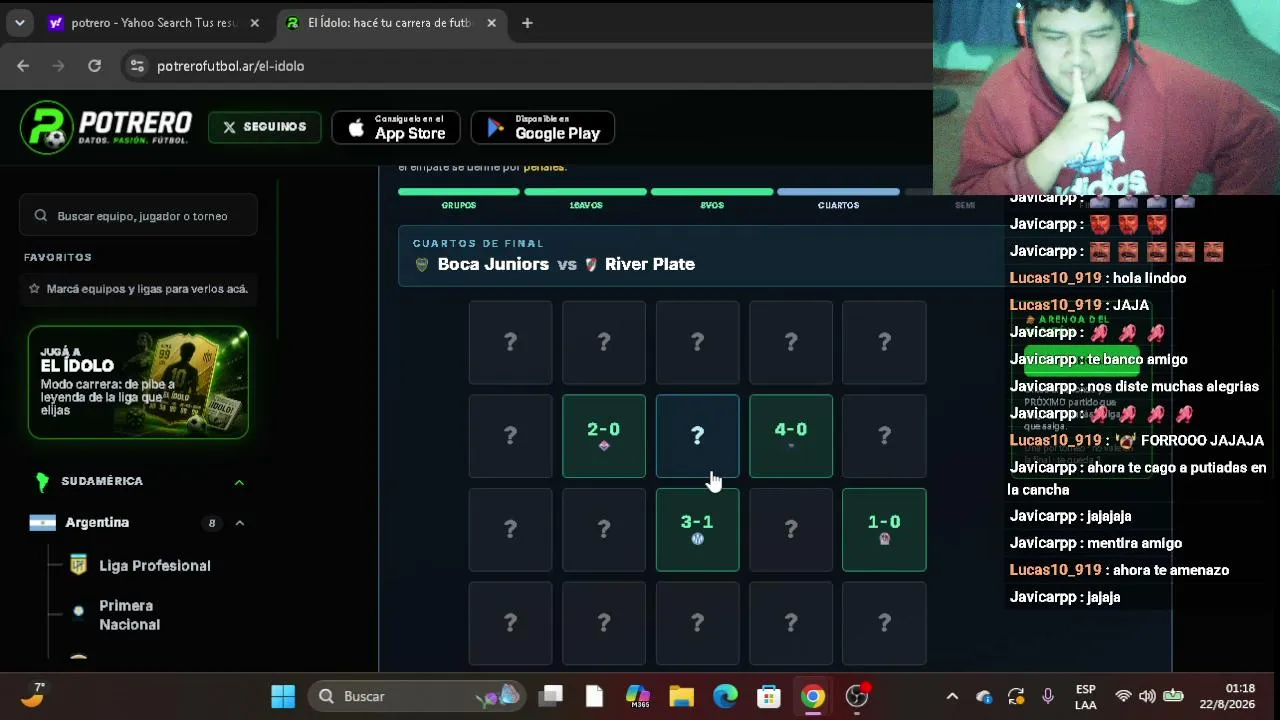Collapse the Sudamérica section chevron

coord(239,482)
